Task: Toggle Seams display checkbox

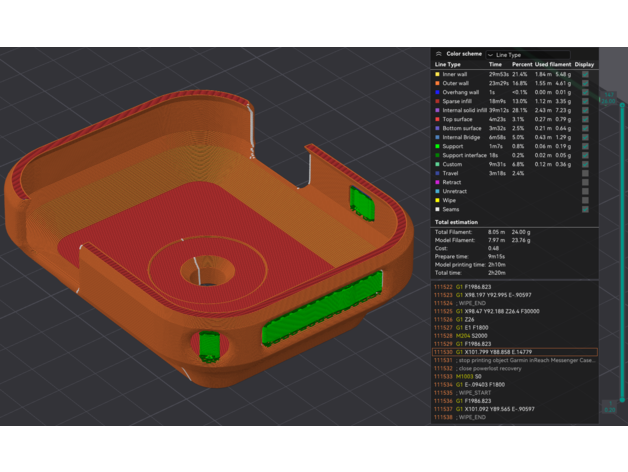Action: click(x=585, y=209)
